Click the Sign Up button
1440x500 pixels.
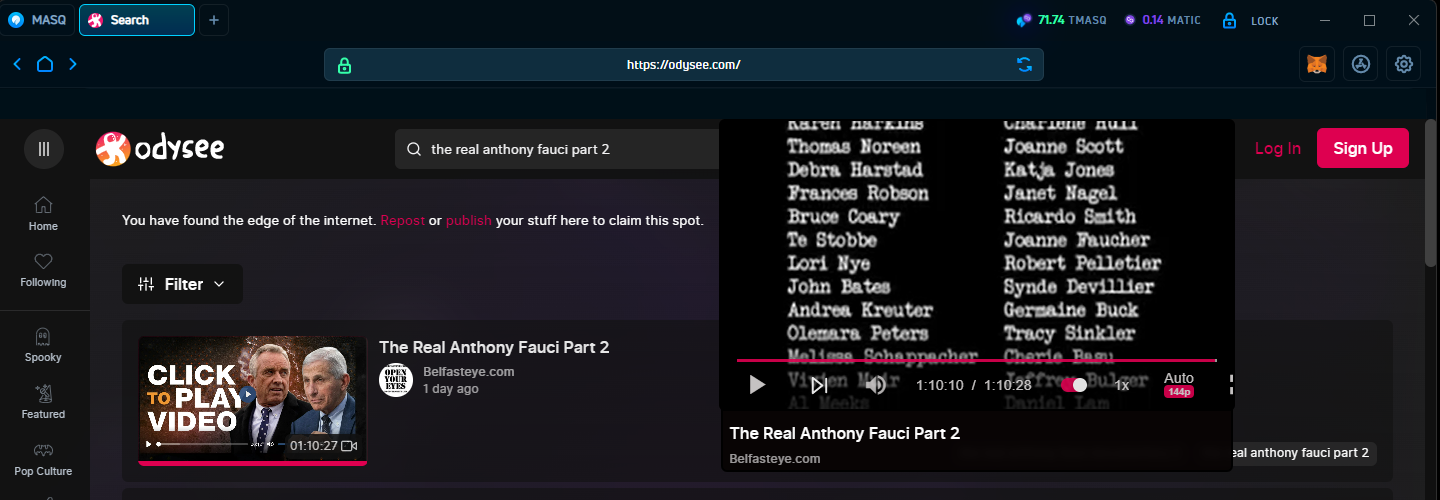1363,148
